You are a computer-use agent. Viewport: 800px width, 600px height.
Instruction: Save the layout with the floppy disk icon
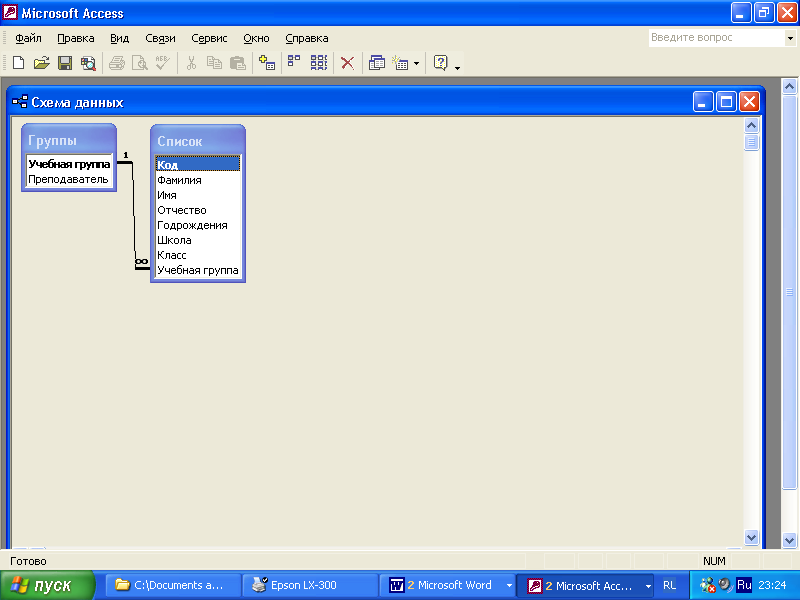tap(65, 63)
